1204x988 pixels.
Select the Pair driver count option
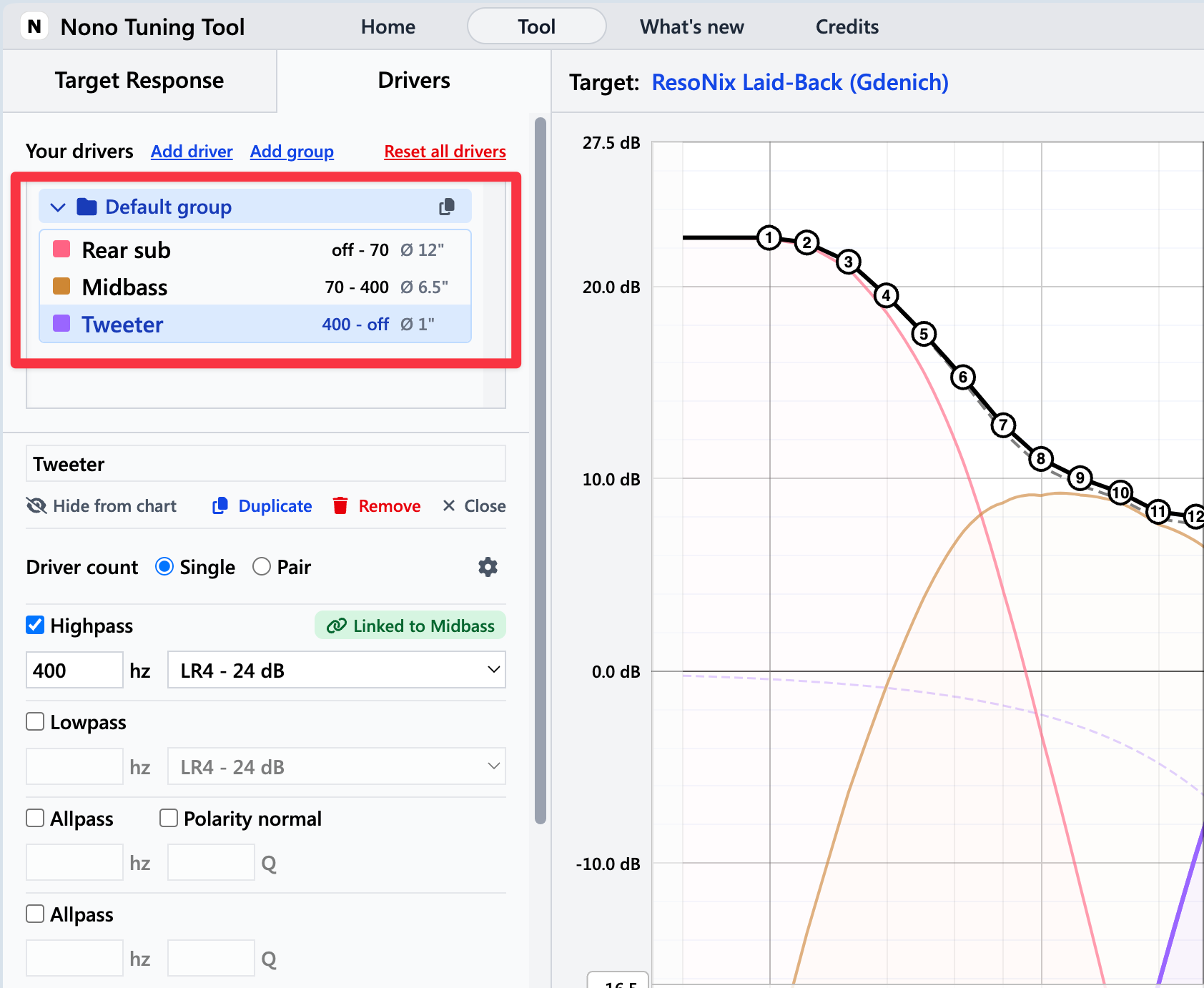click(x=262, y=567)
